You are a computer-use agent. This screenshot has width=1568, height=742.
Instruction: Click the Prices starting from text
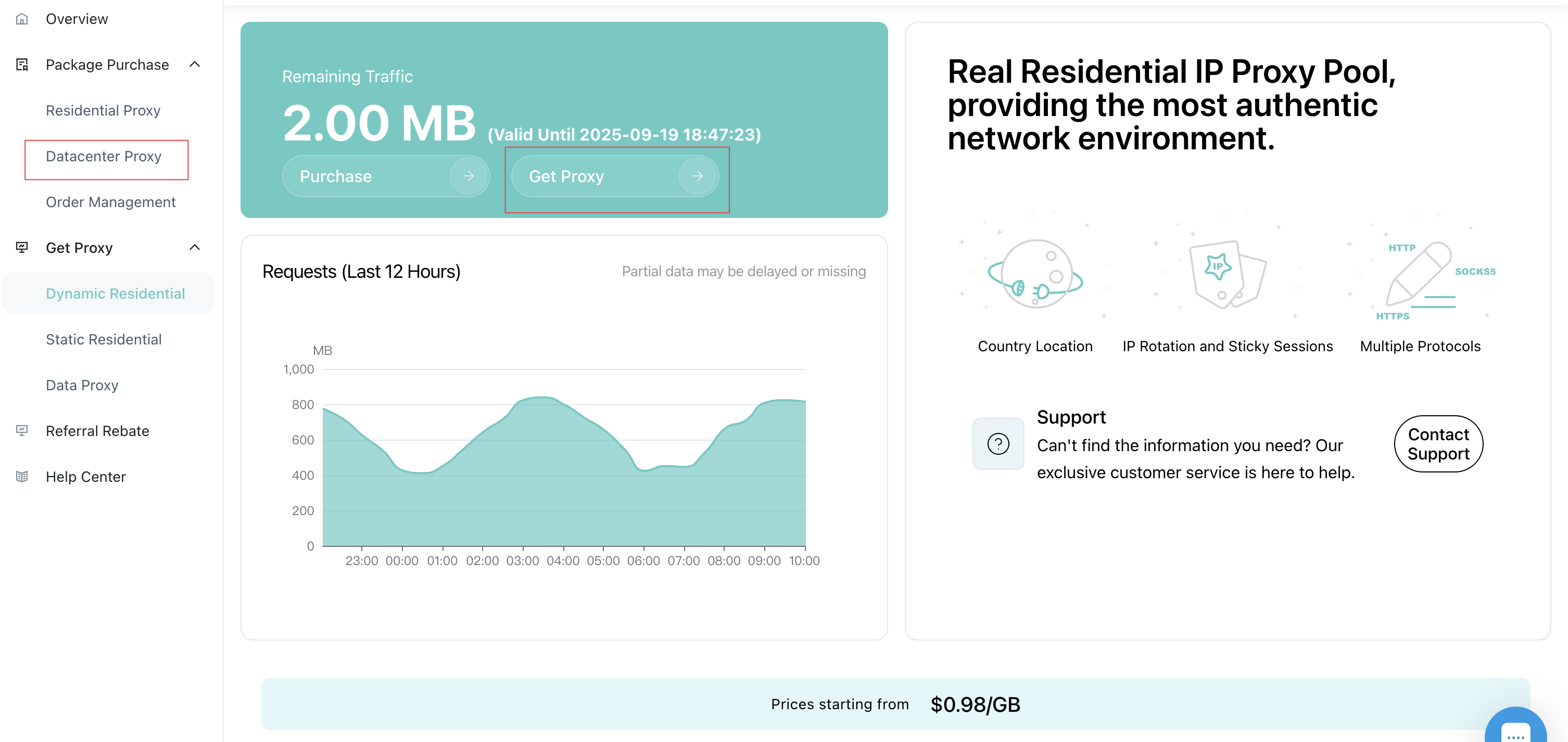click(x=840, y=705)
